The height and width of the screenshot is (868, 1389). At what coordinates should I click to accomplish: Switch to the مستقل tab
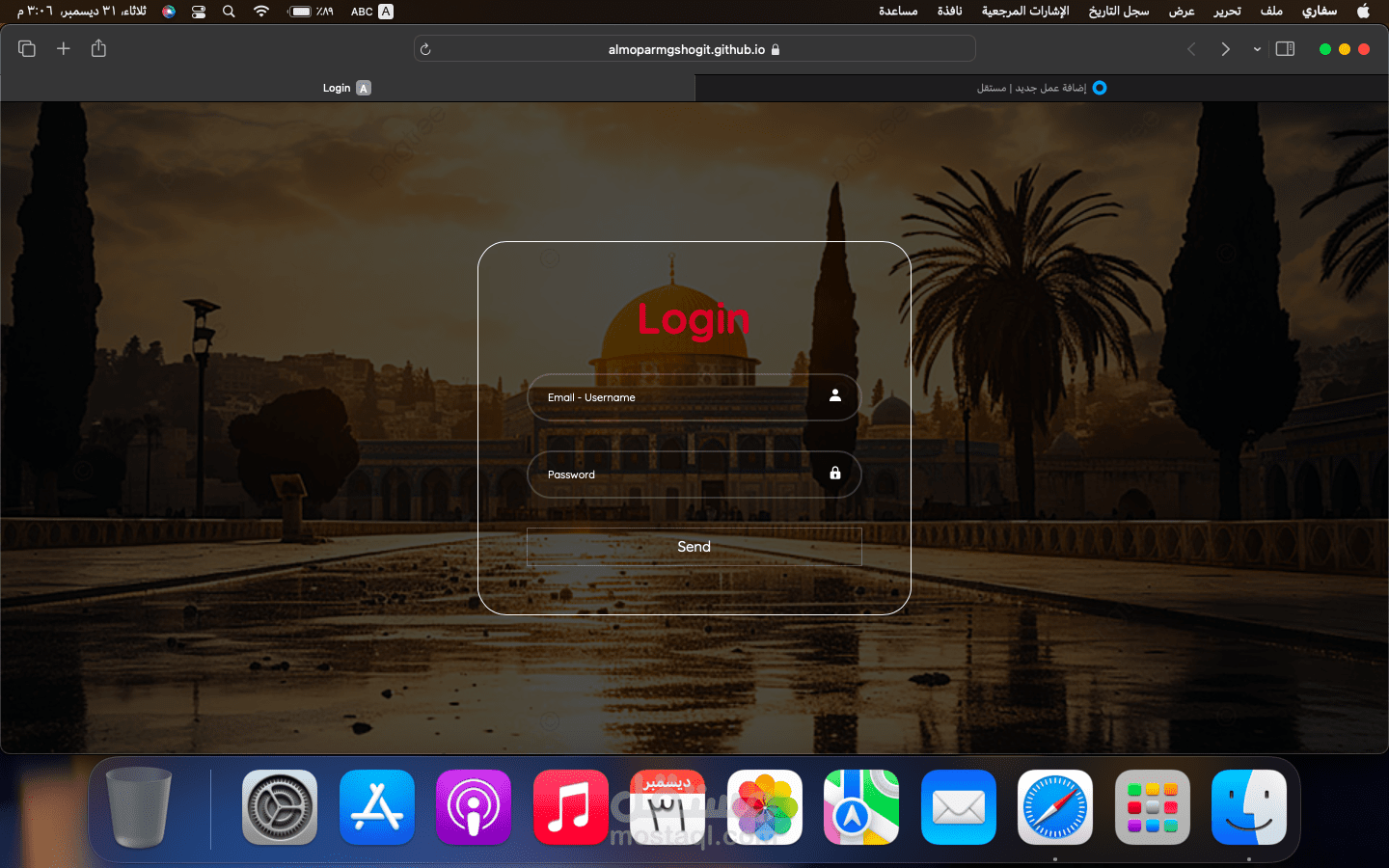coord(1042,88)
